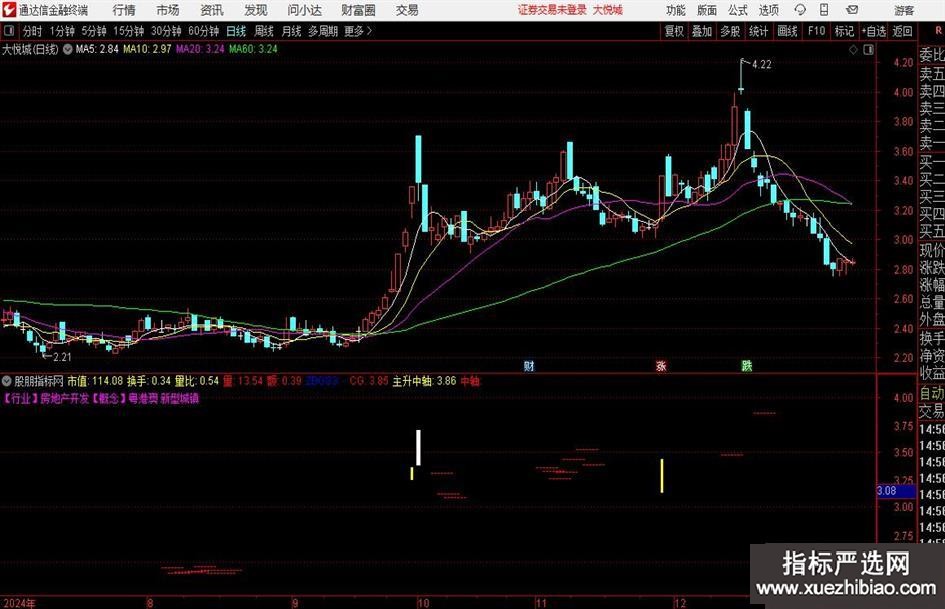The width and height of the screenshot is (945, 609).
Task: Expand the 股朋指标网 indicator dropdown
Action: pos(7,381)
